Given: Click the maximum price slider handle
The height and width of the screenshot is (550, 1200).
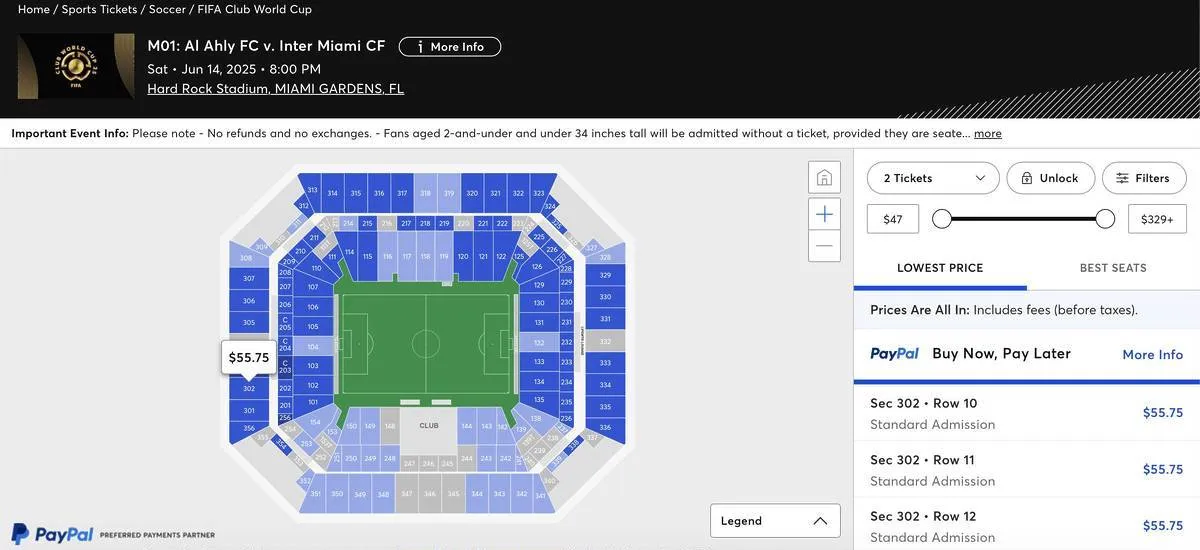Looking at the screenshot, I should tap(1105, 219).
